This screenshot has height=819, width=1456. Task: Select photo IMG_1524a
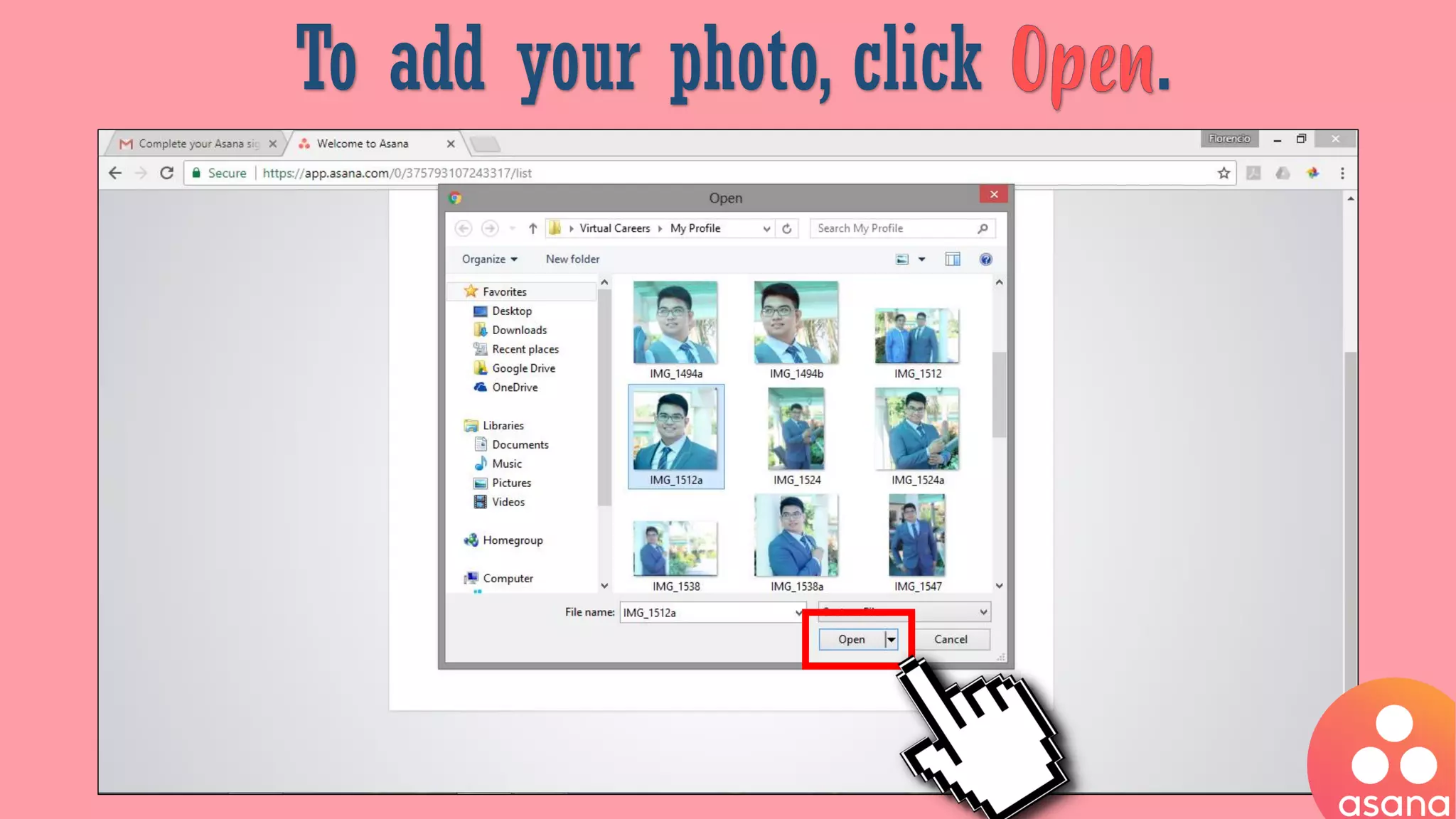pos(917,437)
